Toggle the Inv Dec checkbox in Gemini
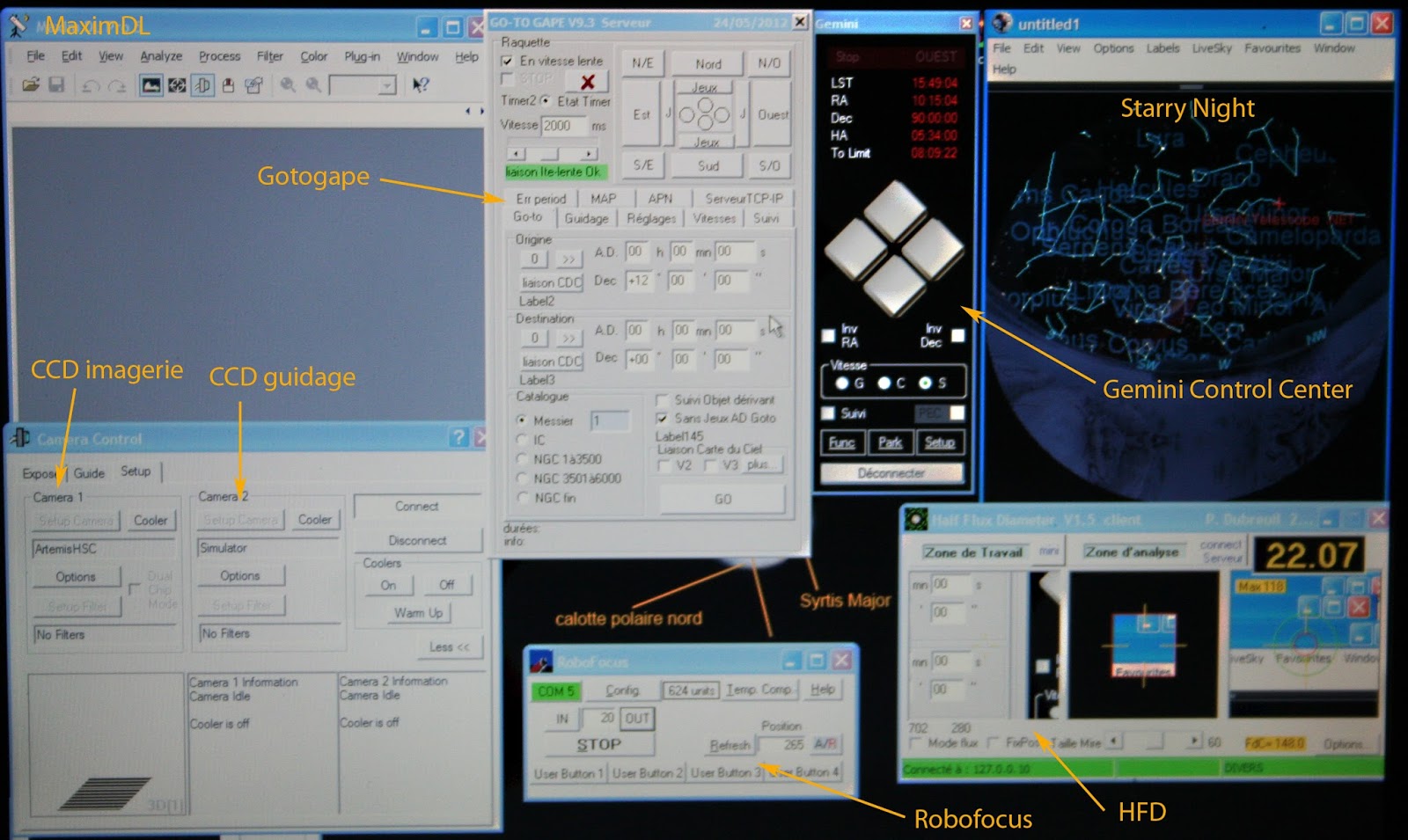 (957, 335)
